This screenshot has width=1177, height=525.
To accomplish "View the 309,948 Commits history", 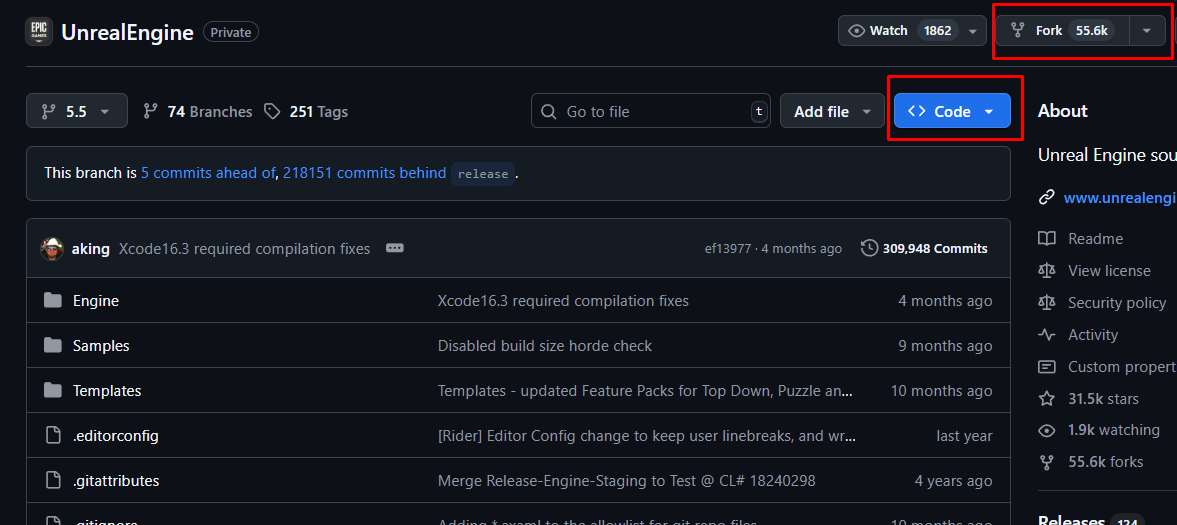I will [924, 249].
